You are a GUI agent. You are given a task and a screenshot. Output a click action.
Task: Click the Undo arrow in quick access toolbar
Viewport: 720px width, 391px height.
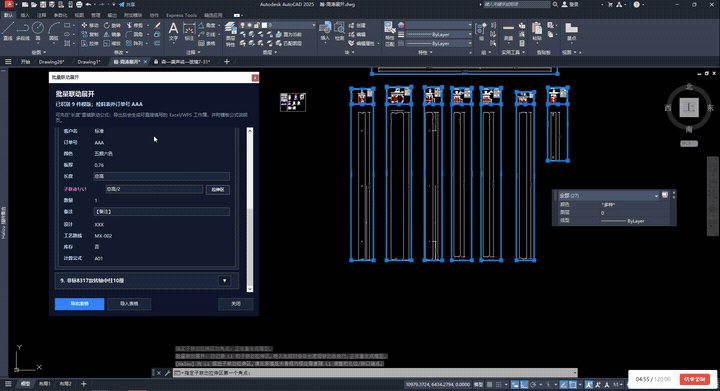click(x=88, y=5)
